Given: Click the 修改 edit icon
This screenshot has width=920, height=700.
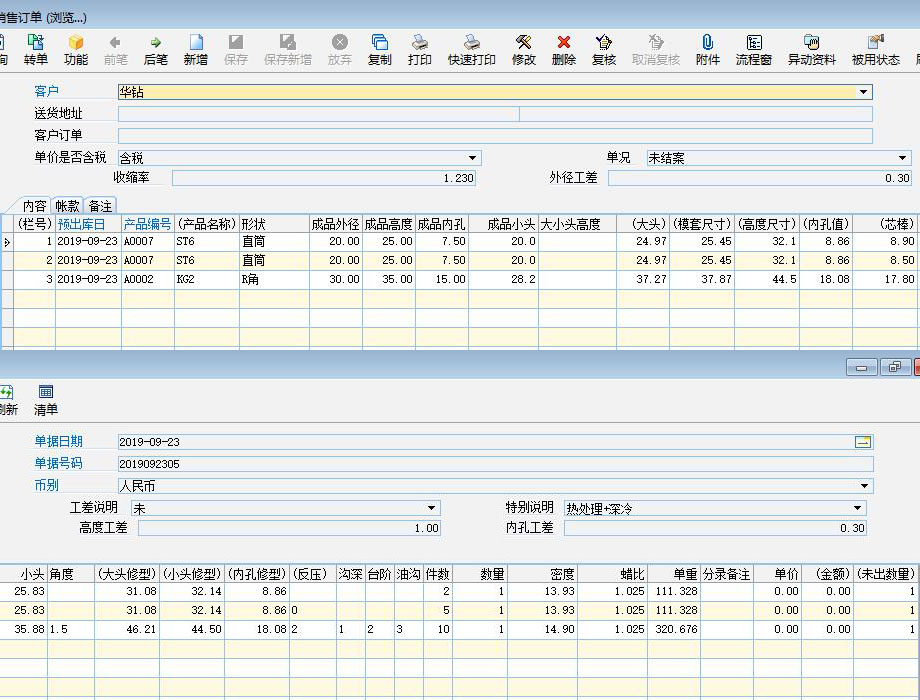Looking at the screenshot, I should pyautogui.click(x=524, y=49).
